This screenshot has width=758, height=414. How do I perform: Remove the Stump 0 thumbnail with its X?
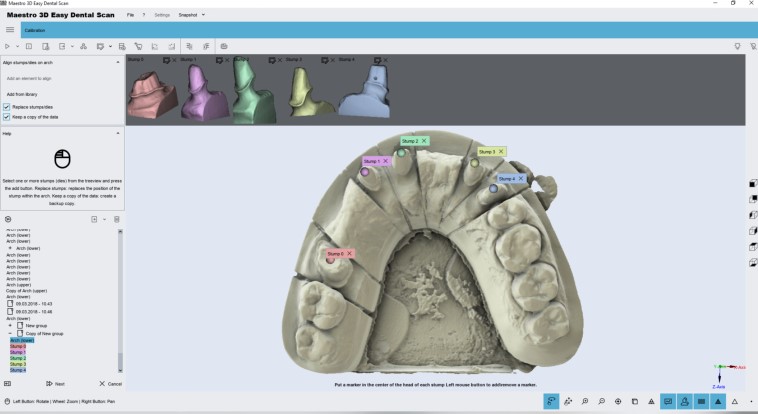174,60
